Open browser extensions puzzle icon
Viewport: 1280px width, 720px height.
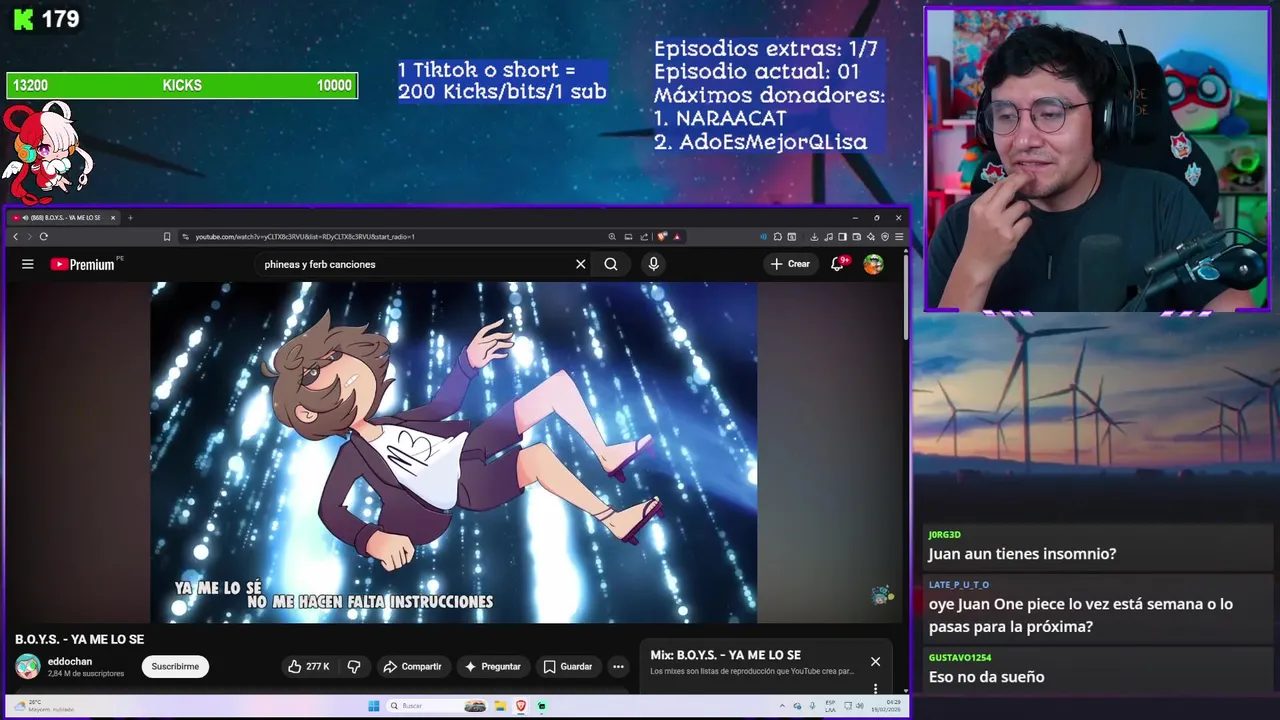[x=778, y=237]
